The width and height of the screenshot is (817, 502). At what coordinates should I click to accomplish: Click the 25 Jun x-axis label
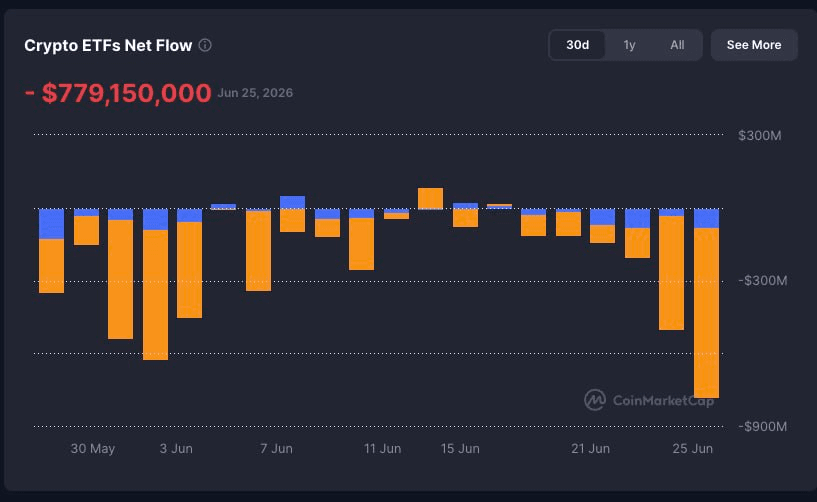click(692, 448)
